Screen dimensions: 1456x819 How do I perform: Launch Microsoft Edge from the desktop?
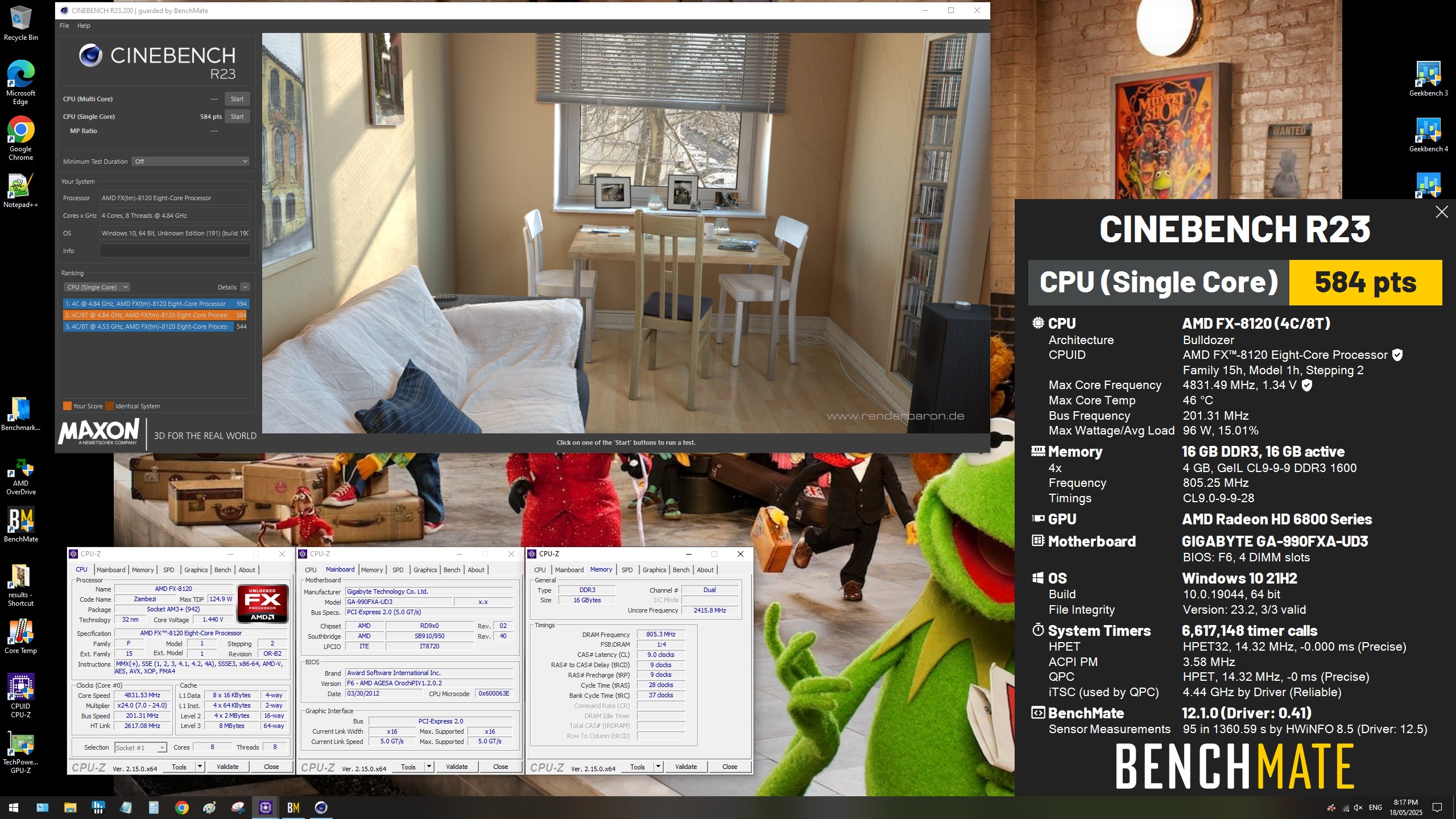point(20,82)
